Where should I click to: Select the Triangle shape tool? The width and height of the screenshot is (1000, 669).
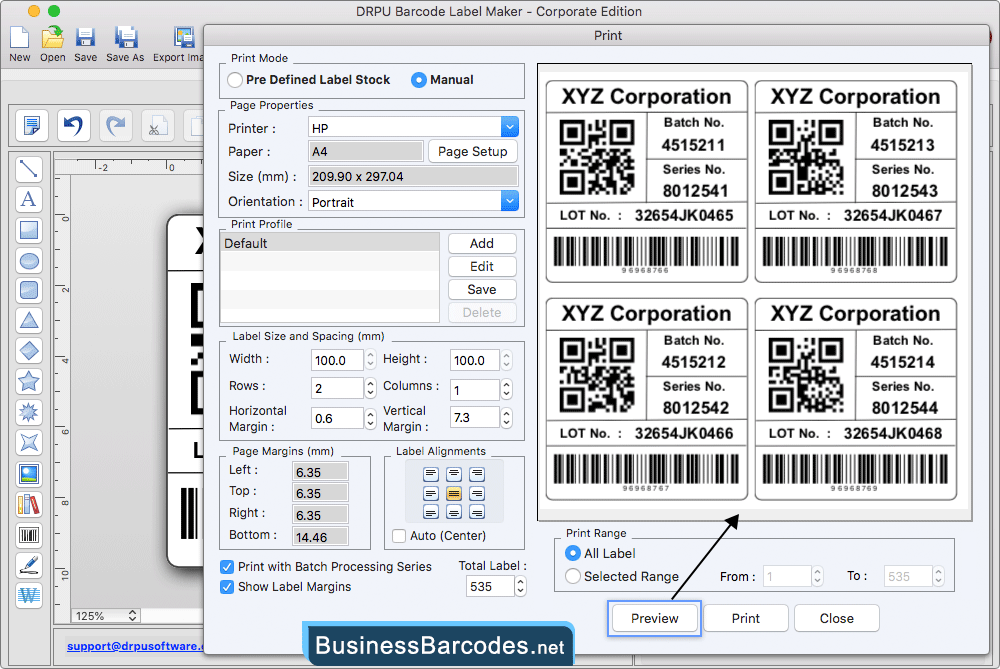point(29,320)
